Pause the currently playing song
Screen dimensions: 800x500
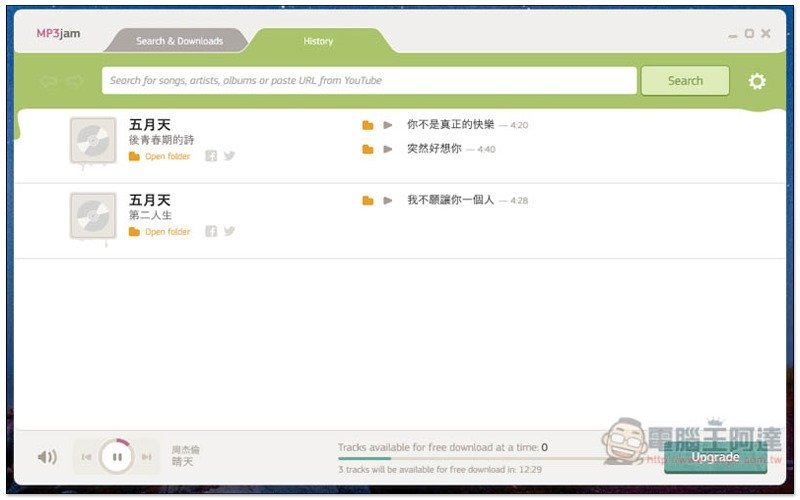[117, 457]
